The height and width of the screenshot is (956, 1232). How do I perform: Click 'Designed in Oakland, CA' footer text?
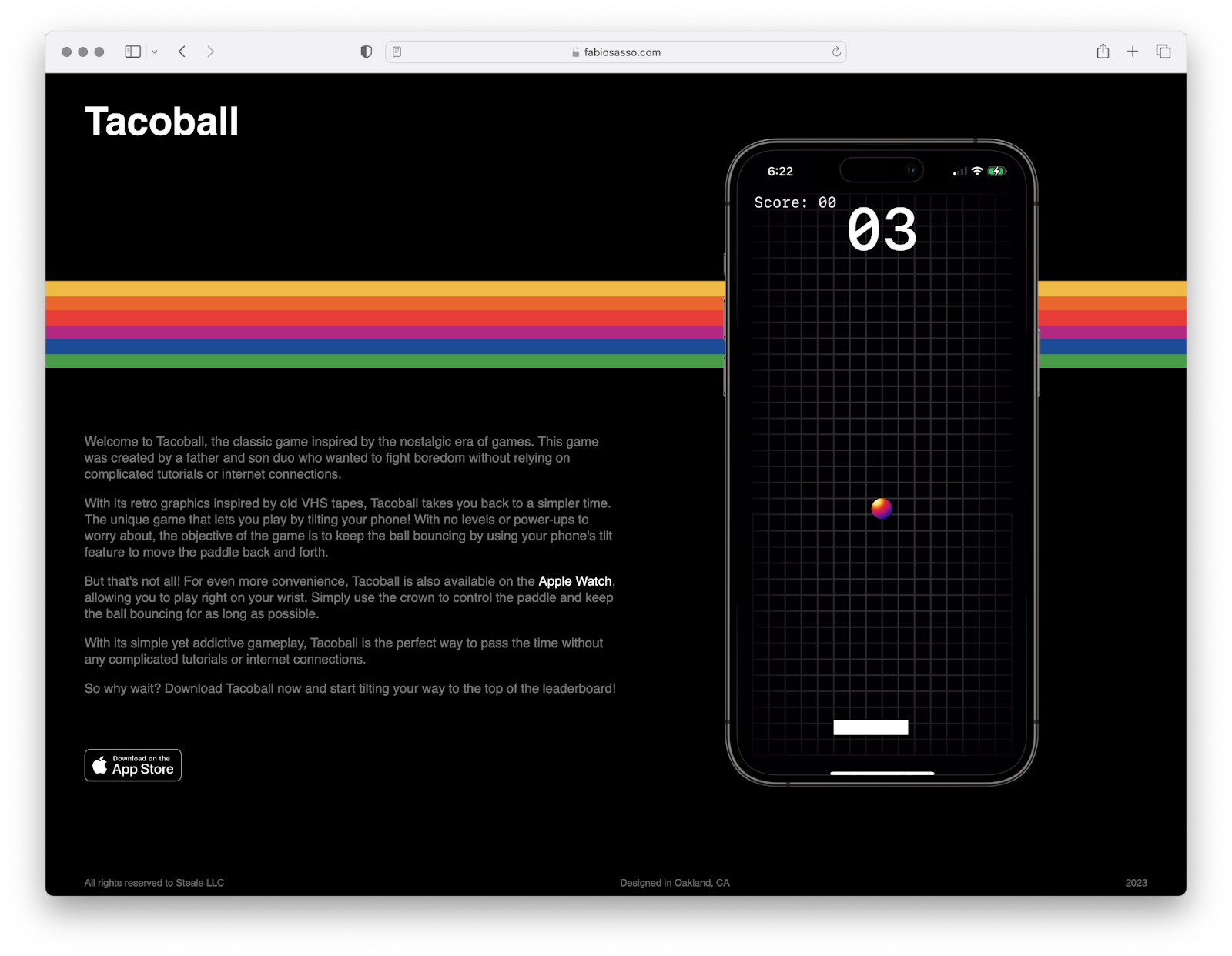point(675,883)
